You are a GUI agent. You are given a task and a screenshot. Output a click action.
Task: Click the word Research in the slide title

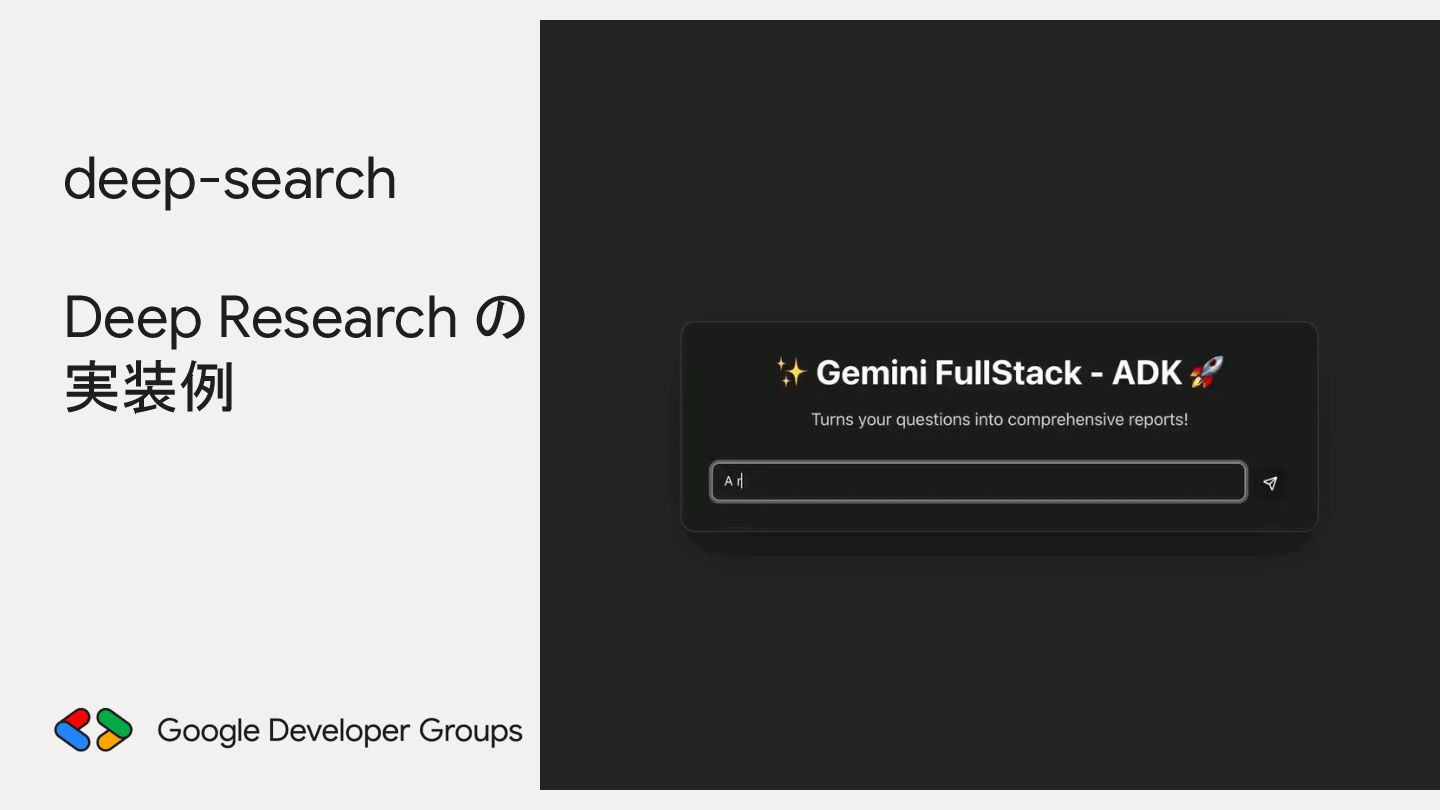pyautogui.click(x=337, y=317)
